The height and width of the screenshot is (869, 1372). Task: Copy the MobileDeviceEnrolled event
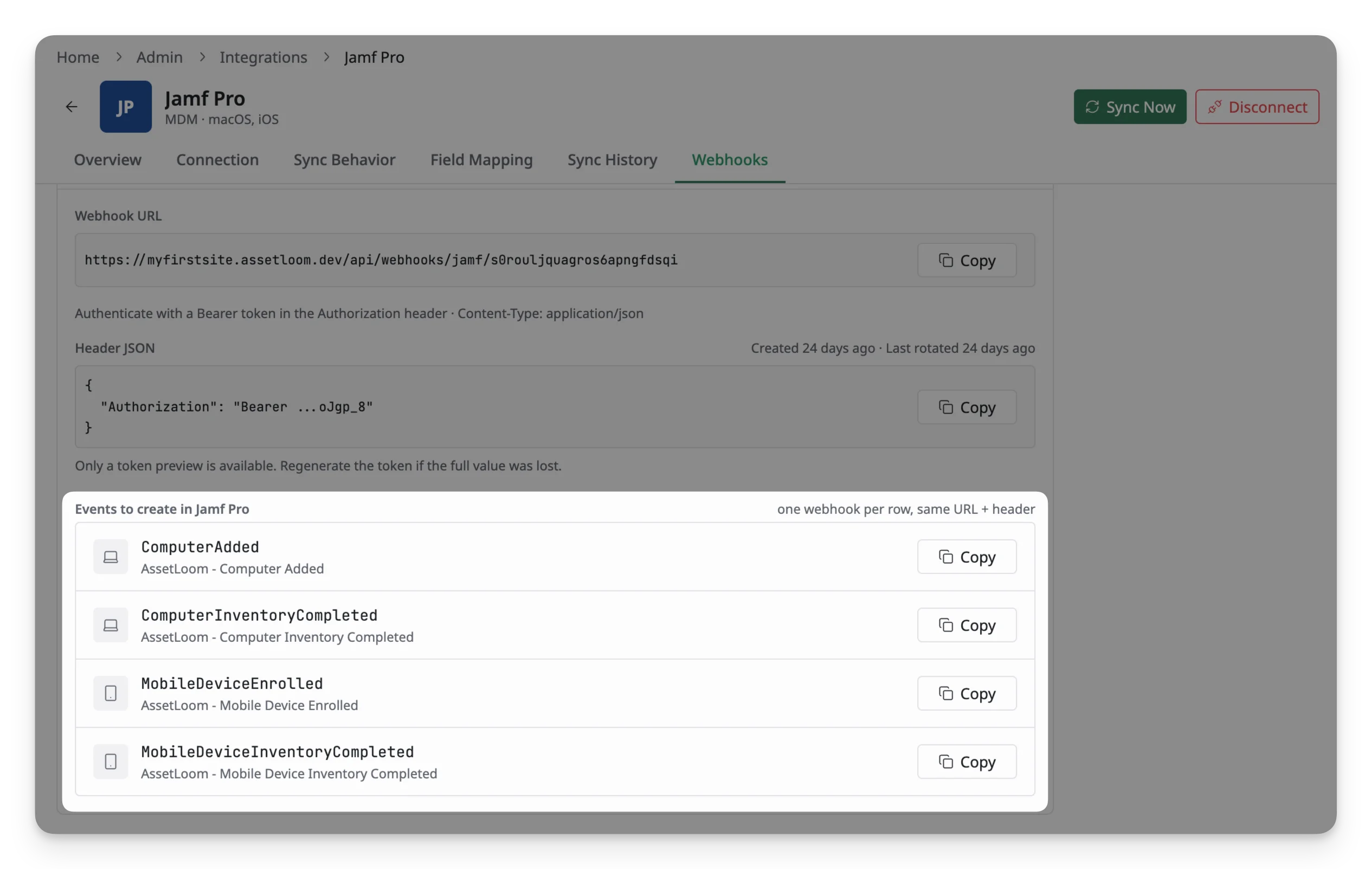[x=967, y=693]
